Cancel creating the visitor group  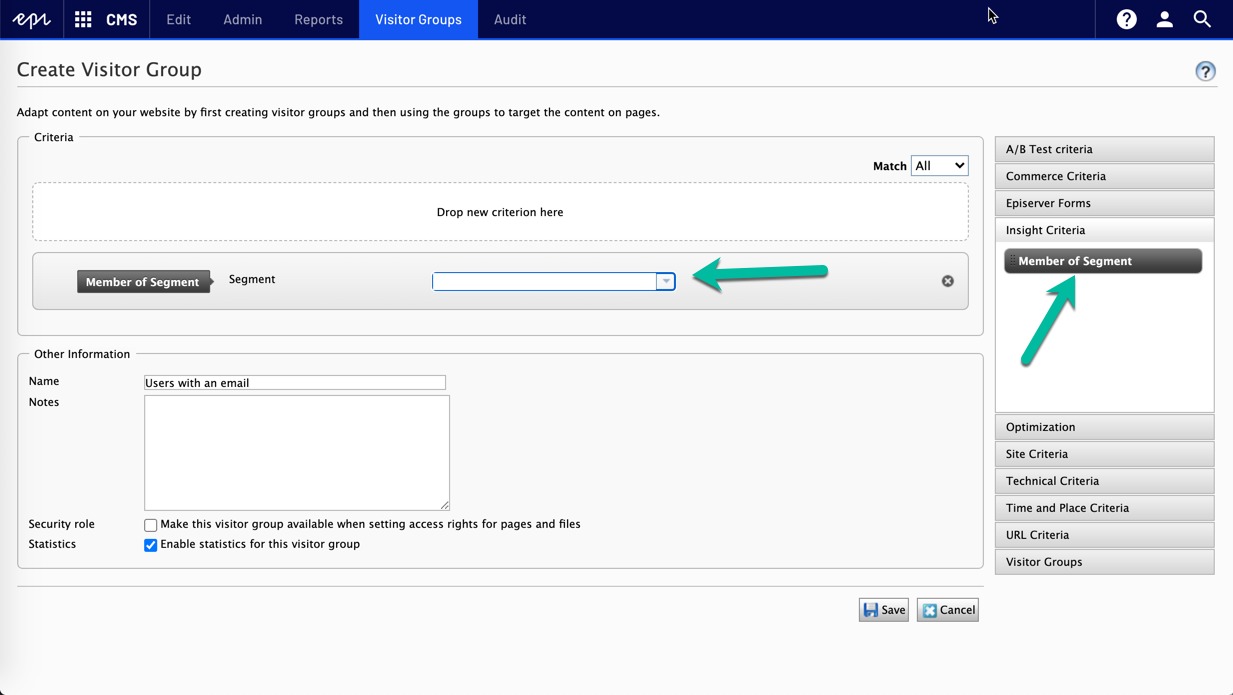947,610
